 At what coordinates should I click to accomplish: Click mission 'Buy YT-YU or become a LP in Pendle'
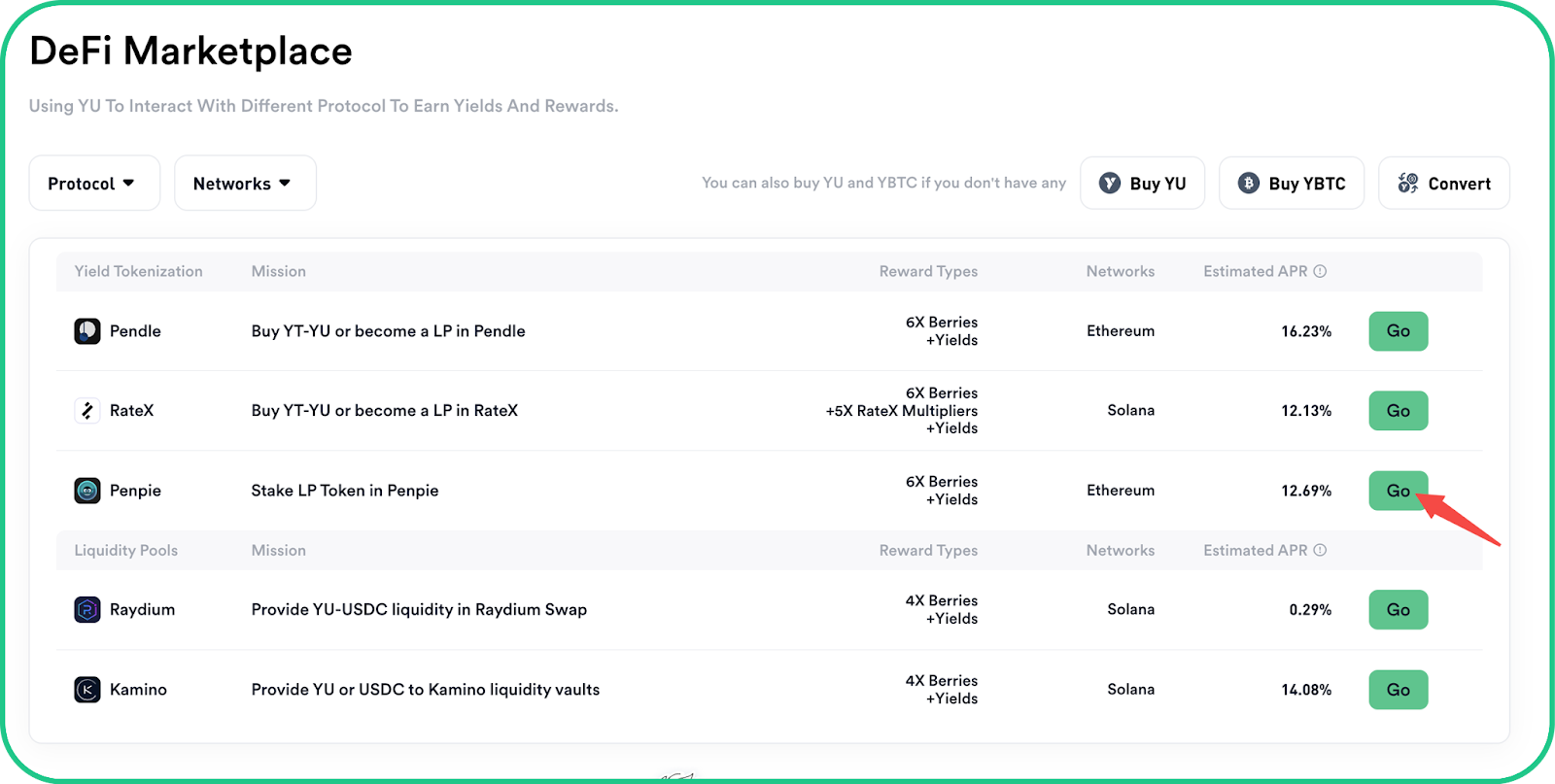[x=388, y=331]
